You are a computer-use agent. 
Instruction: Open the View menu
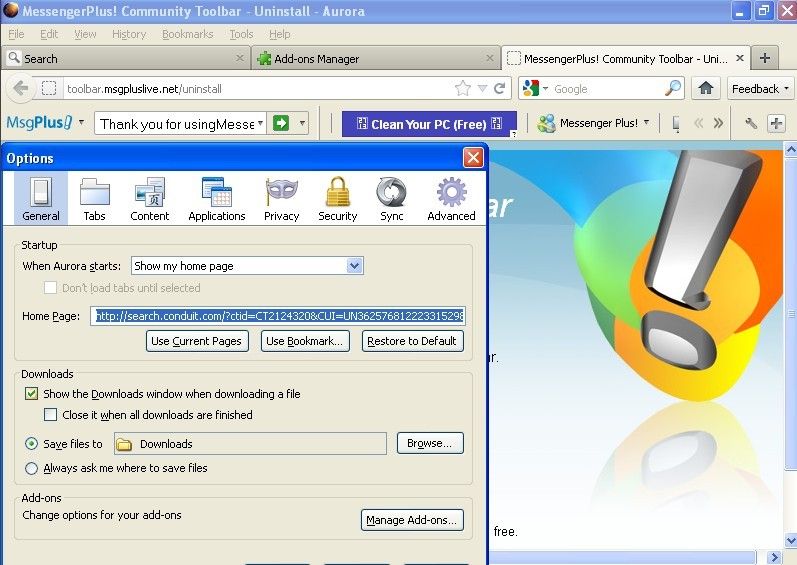85,34
